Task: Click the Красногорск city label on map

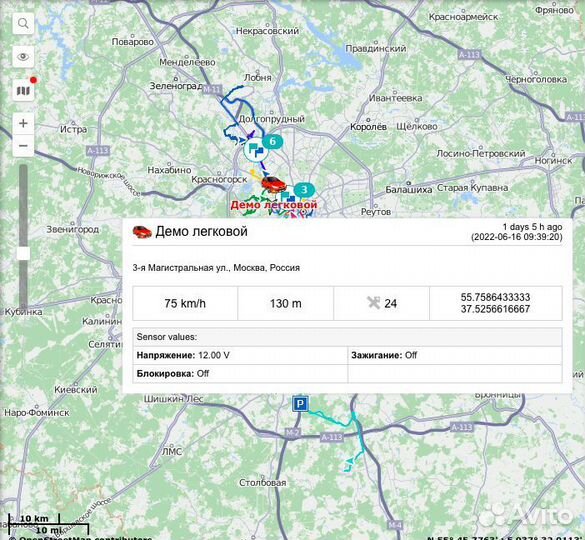Action: coord(219,180)
